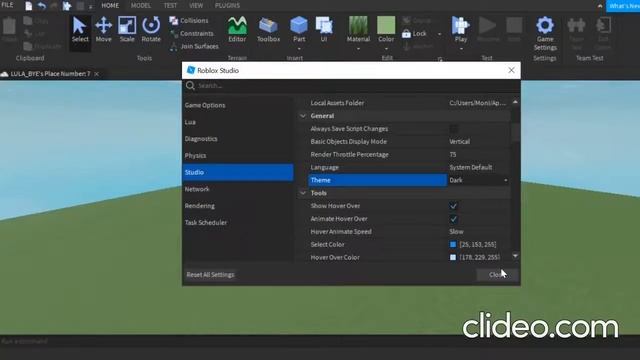Click the settings Search field
The image size is (640, 360).
(x=351, y=86)
